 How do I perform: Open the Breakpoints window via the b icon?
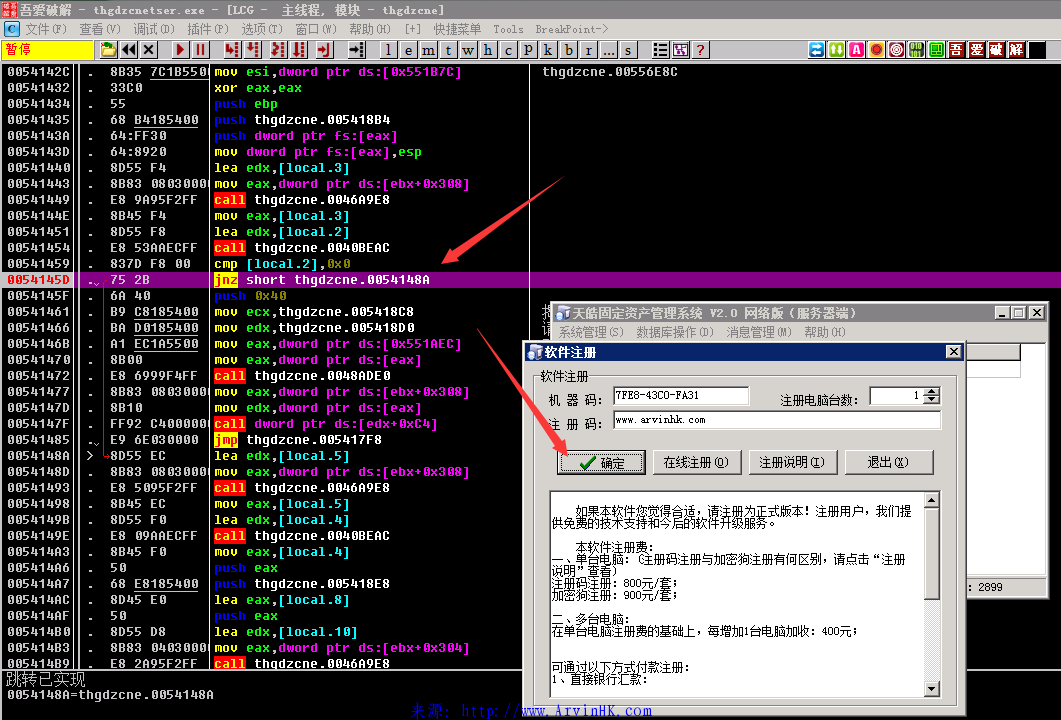tap(568, 49)
